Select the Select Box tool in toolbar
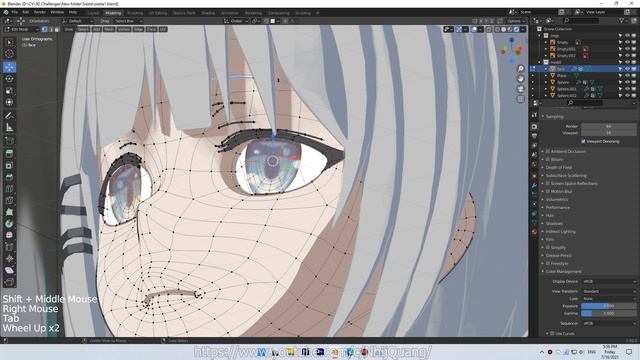This screenshot has height=360, width=640. coord(9,42)
